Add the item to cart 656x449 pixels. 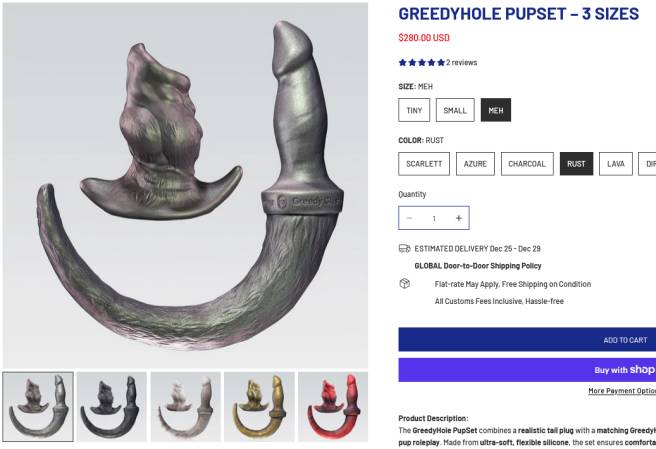pyautogui.click(x=527, y=339)
